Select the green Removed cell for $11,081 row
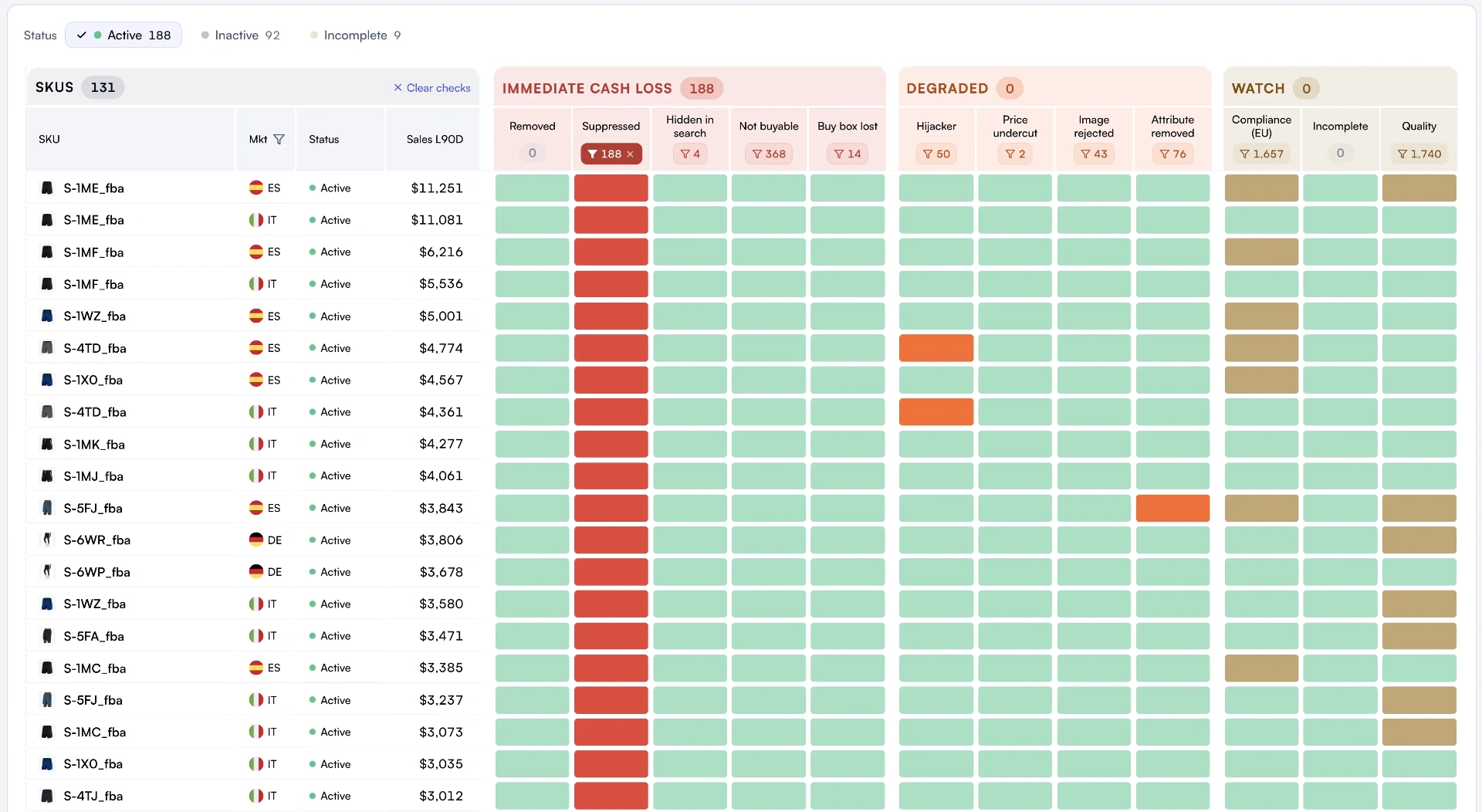 click(x=532, y=220)
